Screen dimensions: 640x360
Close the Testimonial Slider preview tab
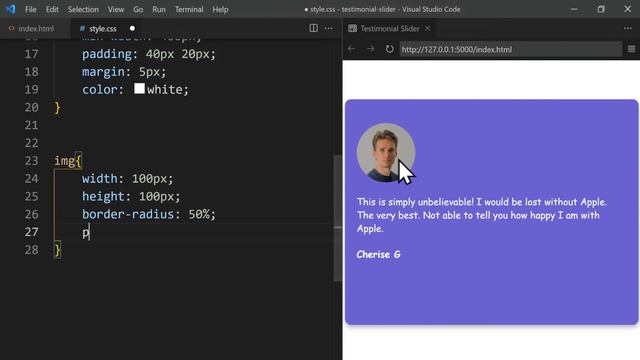point(427,28)
